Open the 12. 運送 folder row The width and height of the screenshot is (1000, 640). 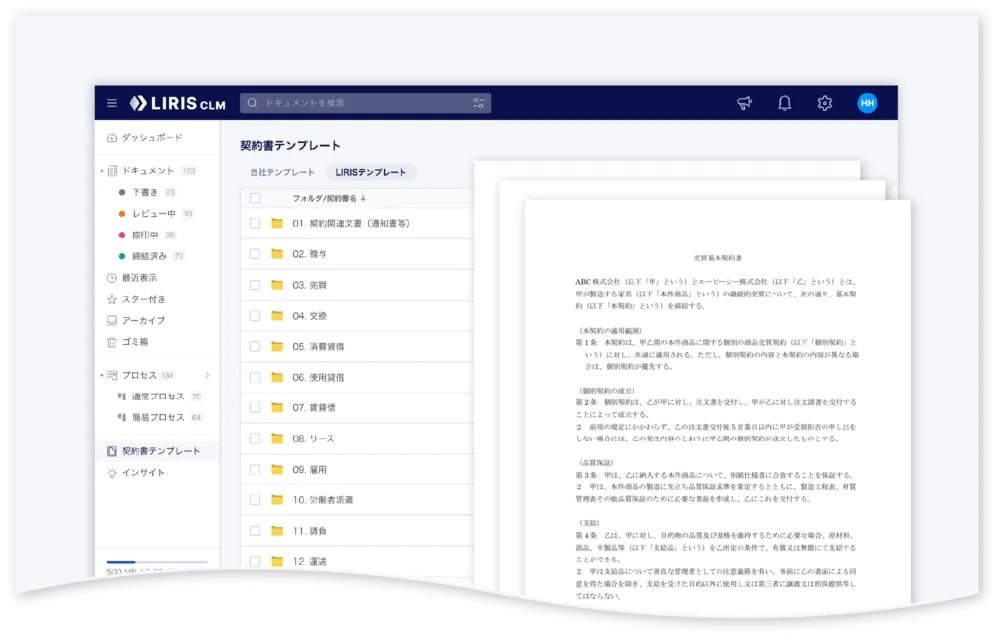pyautogui.click(x=357, y=561)
